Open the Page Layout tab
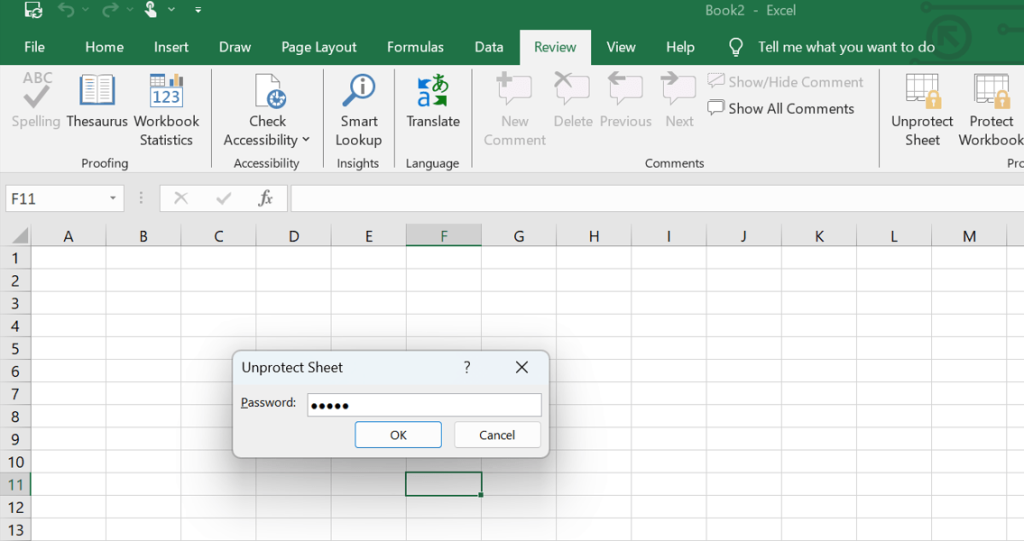Screen dimensions: 1024x541 tap(319, 47)
